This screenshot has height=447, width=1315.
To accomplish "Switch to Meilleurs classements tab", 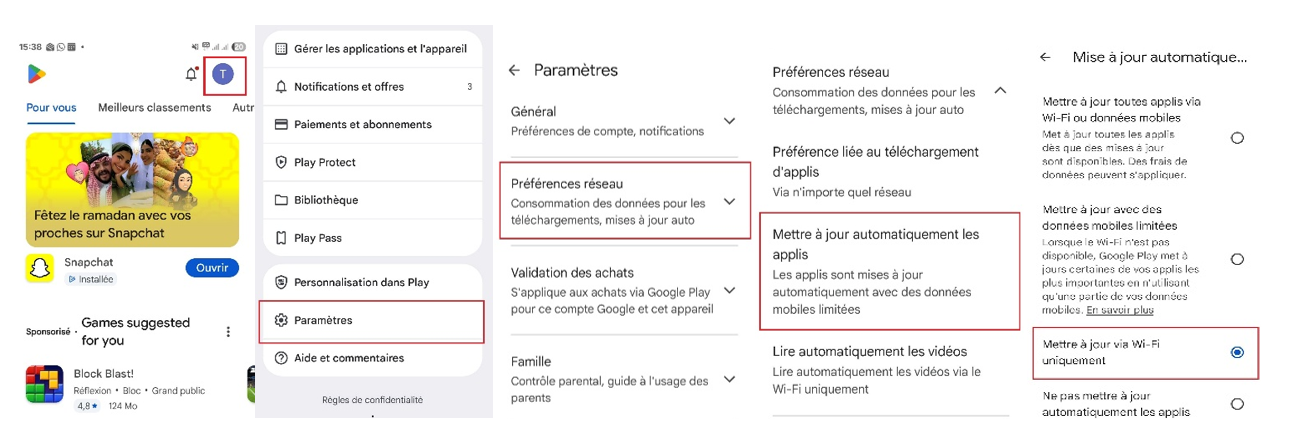I will [x=154, y=108].
